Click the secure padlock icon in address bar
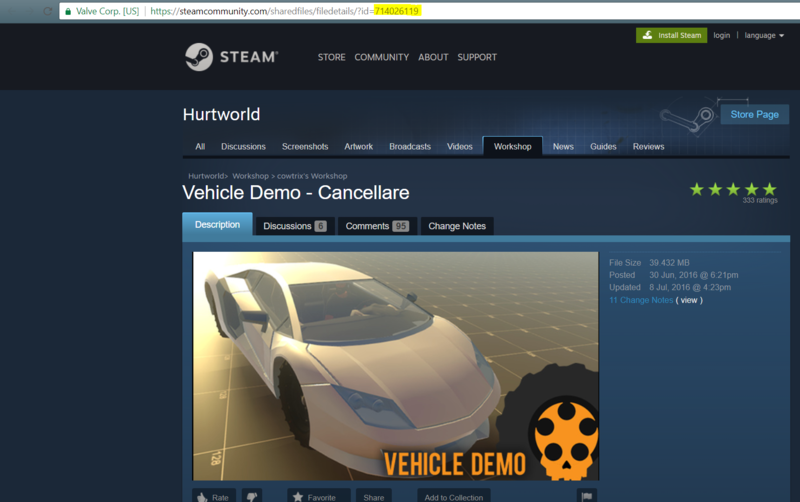800x502 pixels. (68, 11)
